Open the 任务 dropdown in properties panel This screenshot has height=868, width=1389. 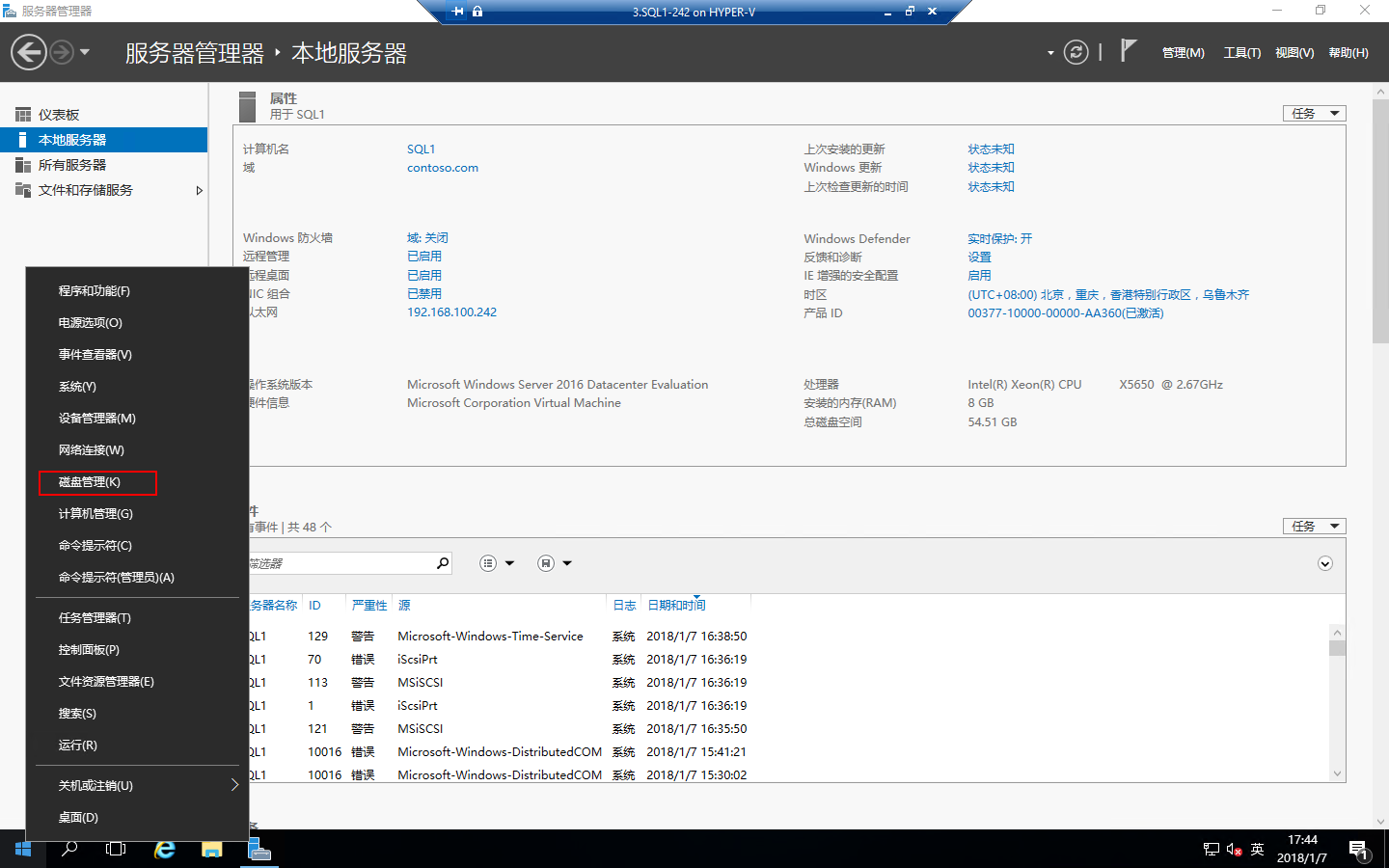pyautogui.click(x=1314, y=114)
